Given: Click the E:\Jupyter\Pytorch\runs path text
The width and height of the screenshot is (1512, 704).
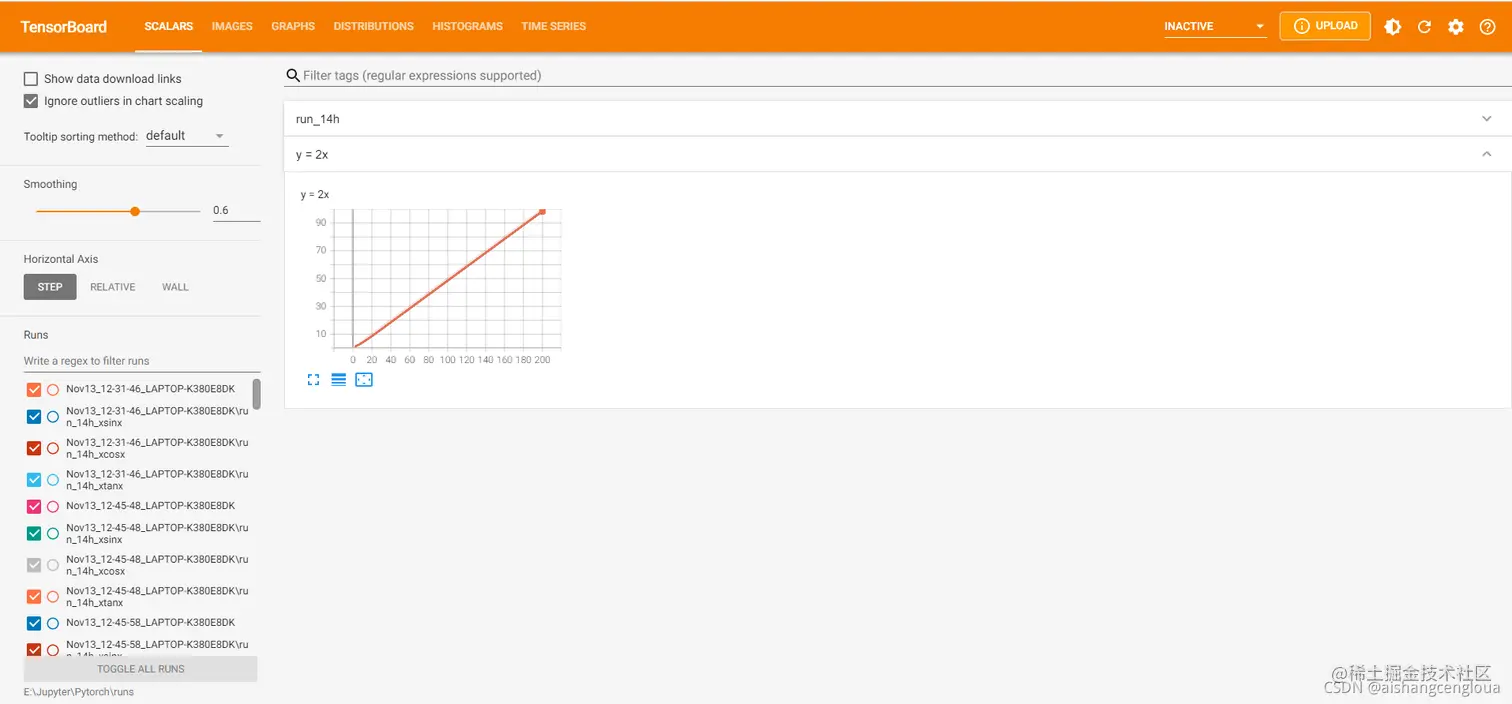Looking at the screenshot, I should [x=79, y=692].
